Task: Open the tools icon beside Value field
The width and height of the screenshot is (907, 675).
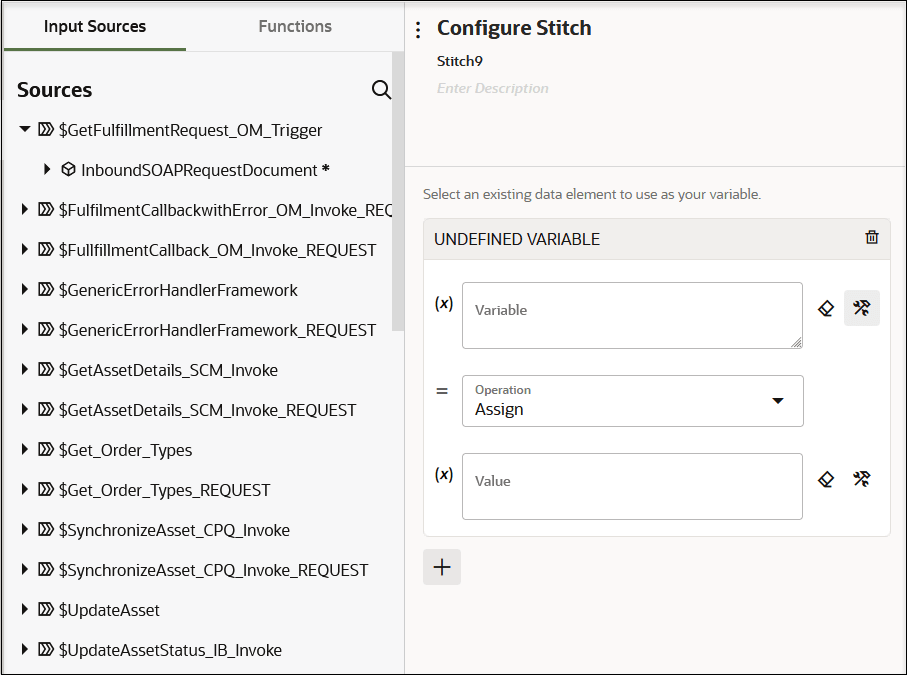Action: click(x=861, y=480)
